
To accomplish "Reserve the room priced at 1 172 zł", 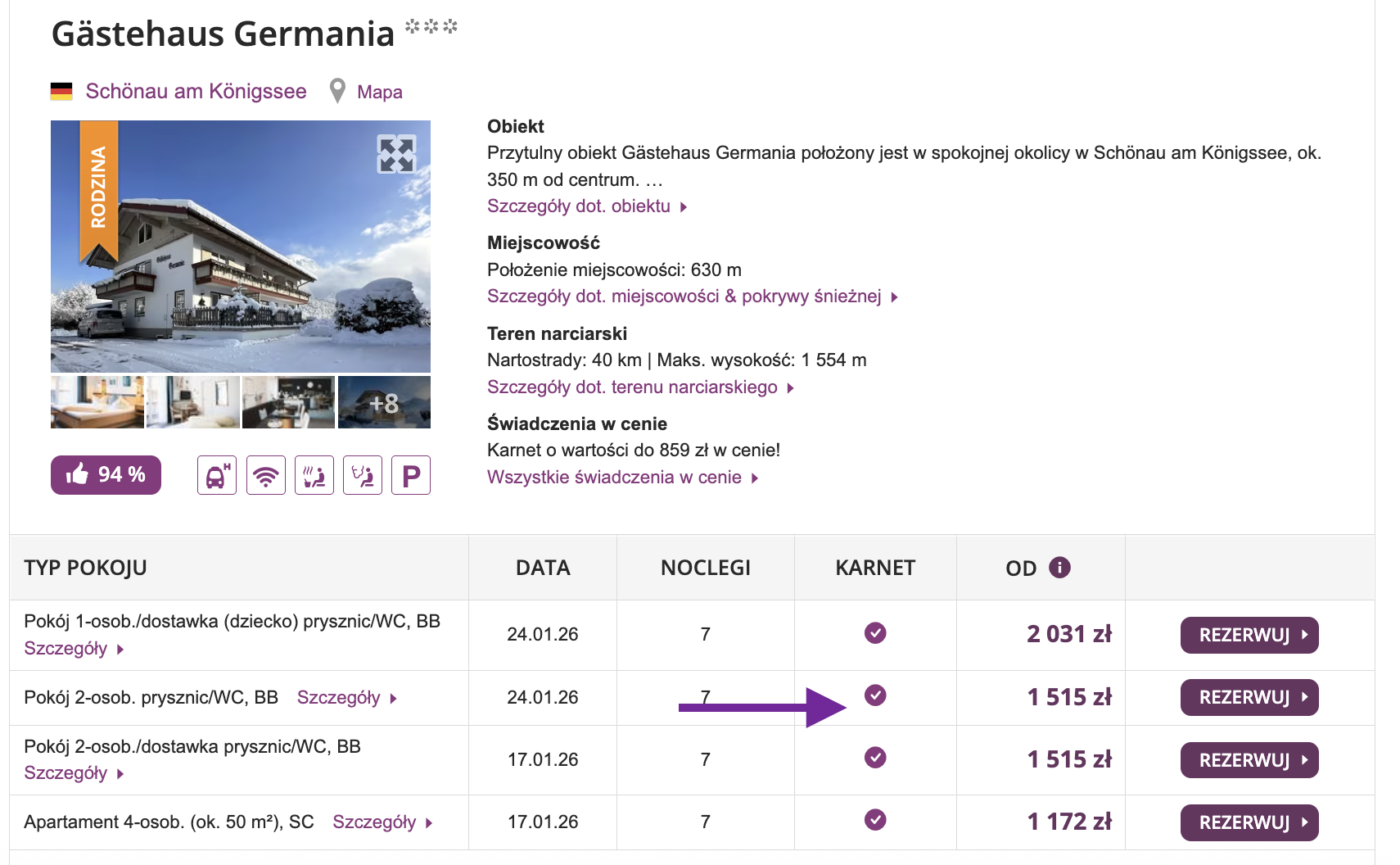I will 1249,822.
